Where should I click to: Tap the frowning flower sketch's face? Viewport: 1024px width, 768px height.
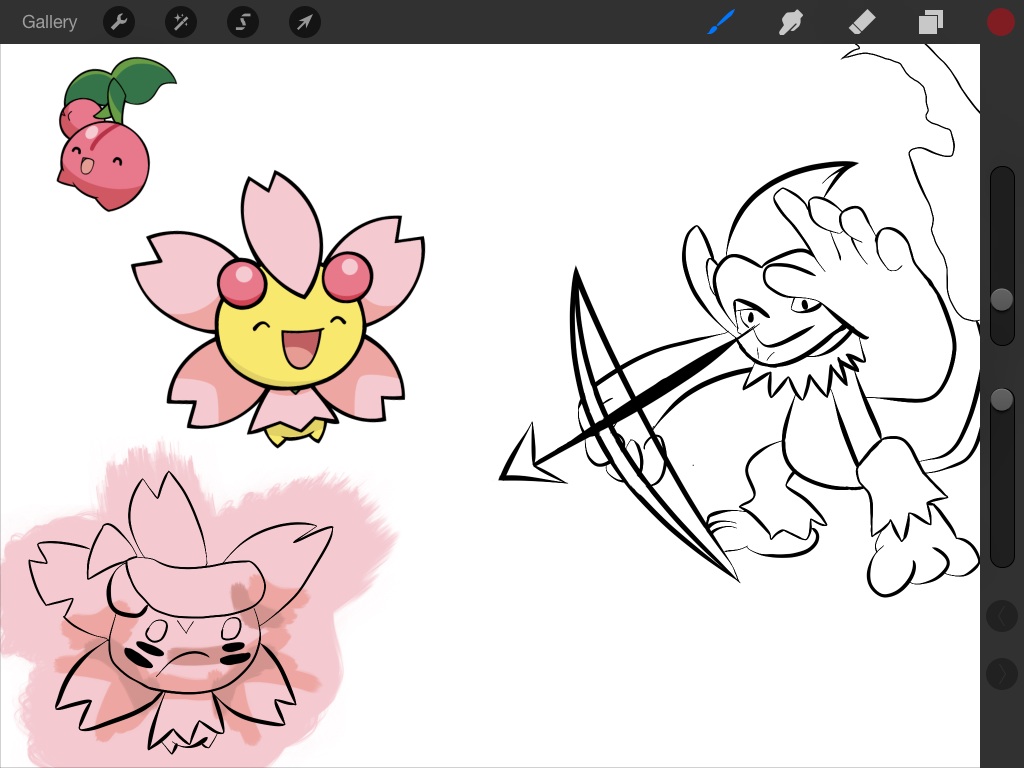click(185, 645)
